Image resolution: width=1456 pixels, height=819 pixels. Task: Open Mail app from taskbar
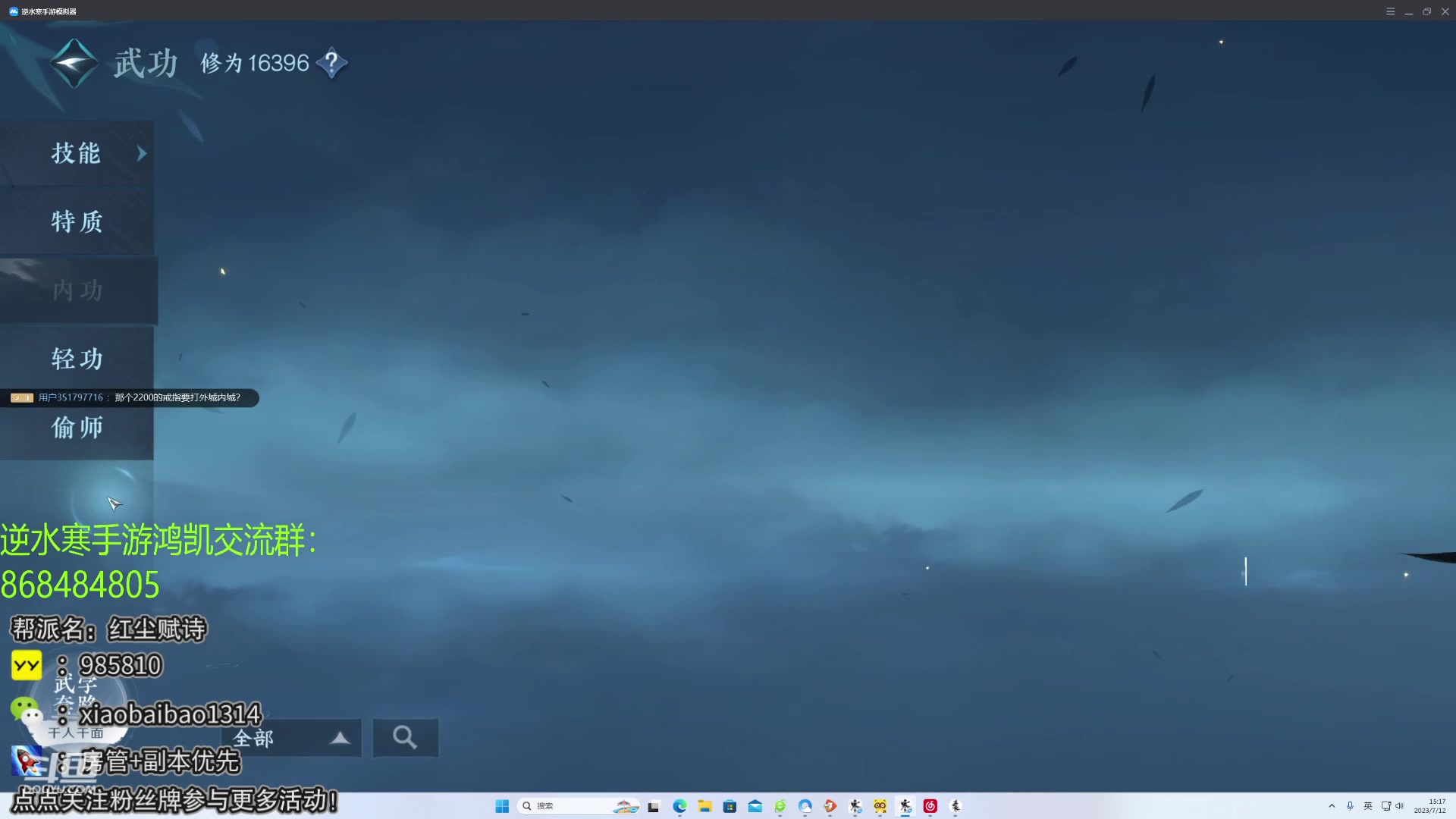point(755,806)
